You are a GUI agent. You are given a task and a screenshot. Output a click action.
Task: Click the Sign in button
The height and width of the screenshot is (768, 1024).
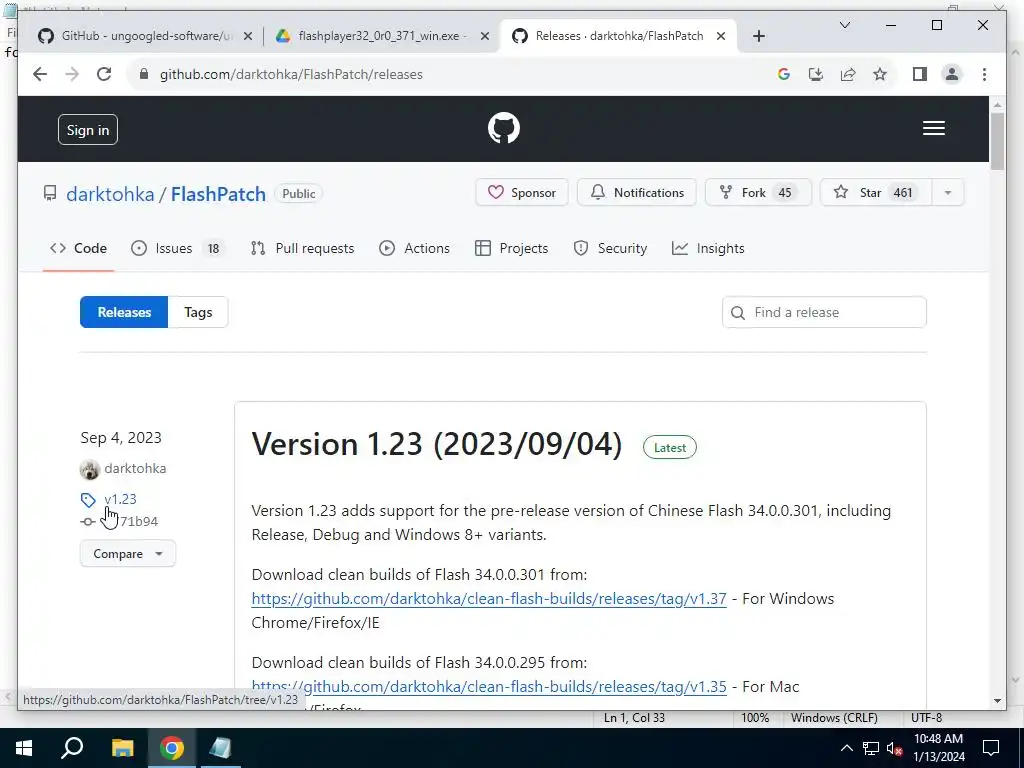coord(88,130)
